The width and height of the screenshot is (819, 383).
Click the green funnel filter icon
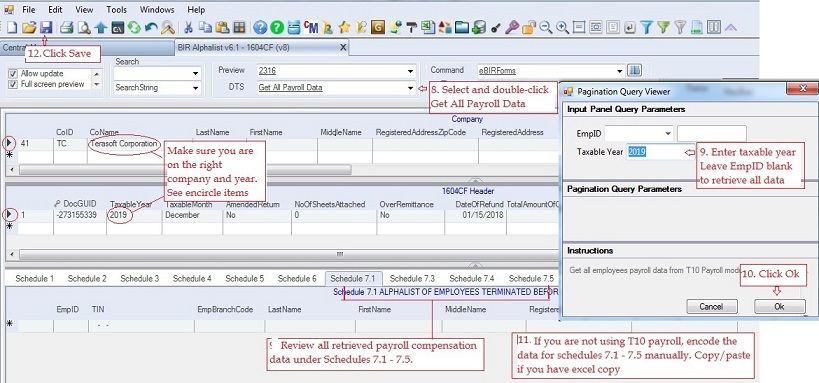point(663,27)
